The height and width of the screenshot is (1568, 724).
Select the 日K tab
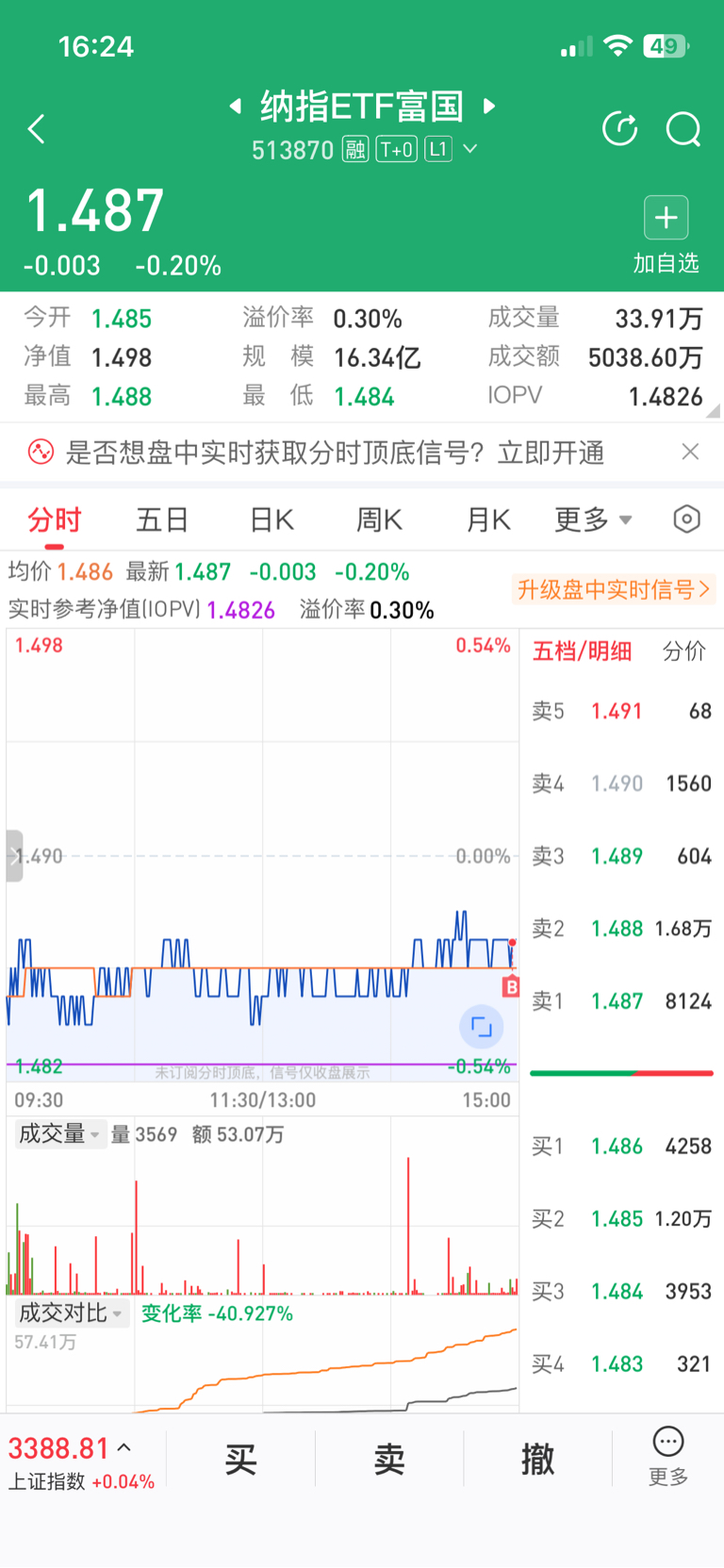click(x=271, y=520)
